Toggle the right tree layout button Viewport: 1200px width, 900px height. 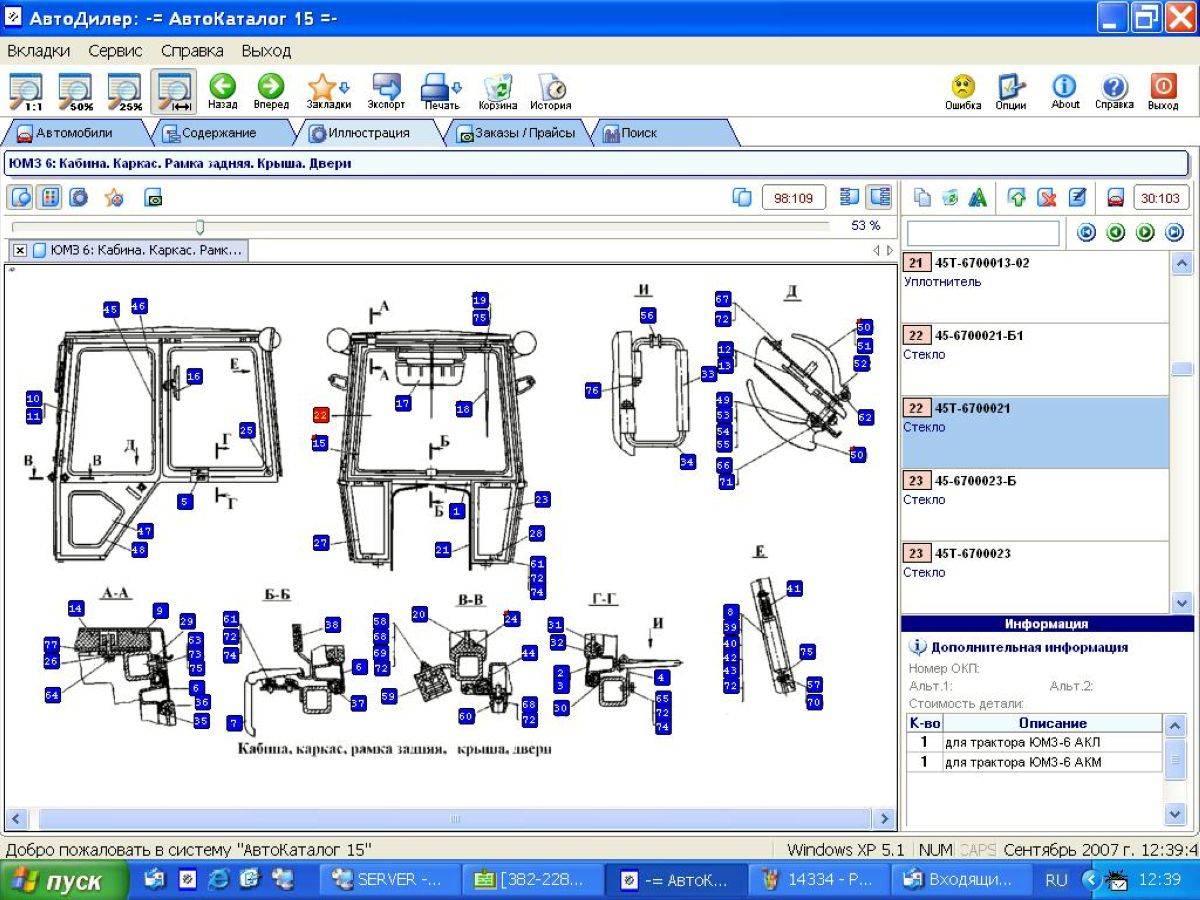[x=879, y=197]
